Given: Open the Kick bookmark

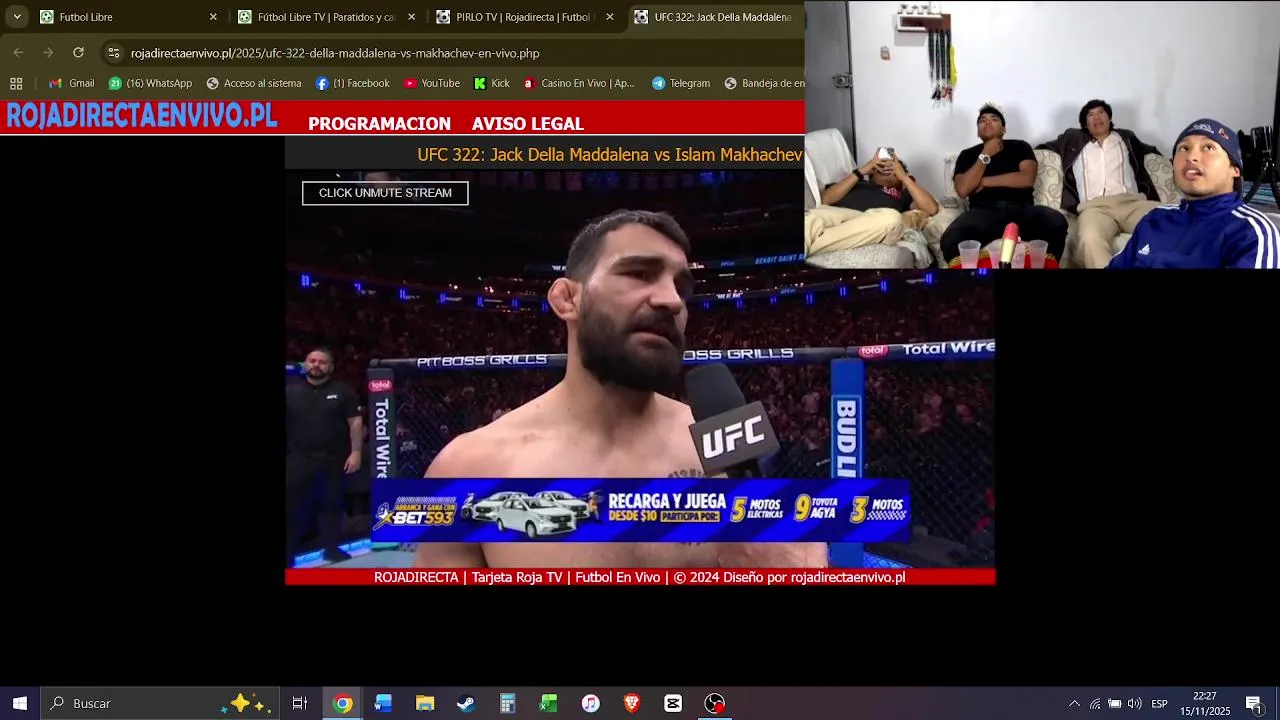Looking at the screenshot, I should tap(492, 83).
